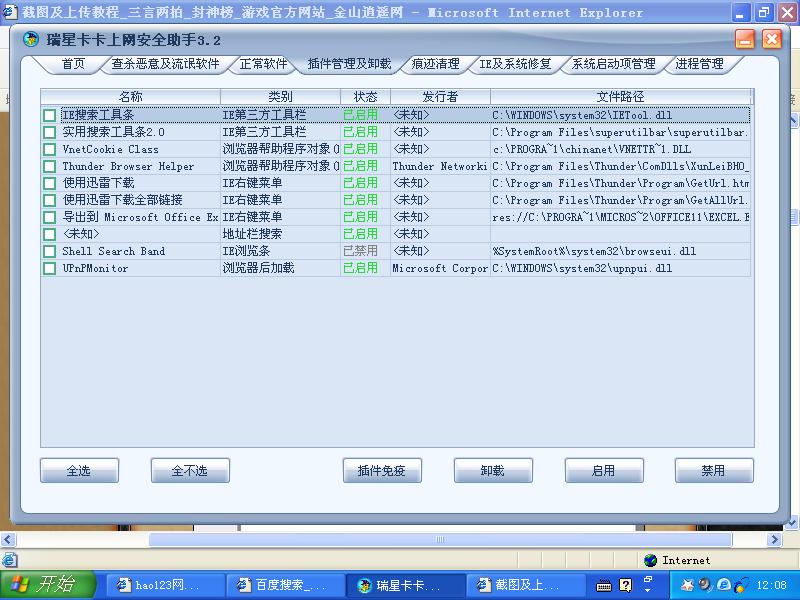Click the 全不选 button
The height and width of the screenshot is (600, 800).
[x=190, y=470]
